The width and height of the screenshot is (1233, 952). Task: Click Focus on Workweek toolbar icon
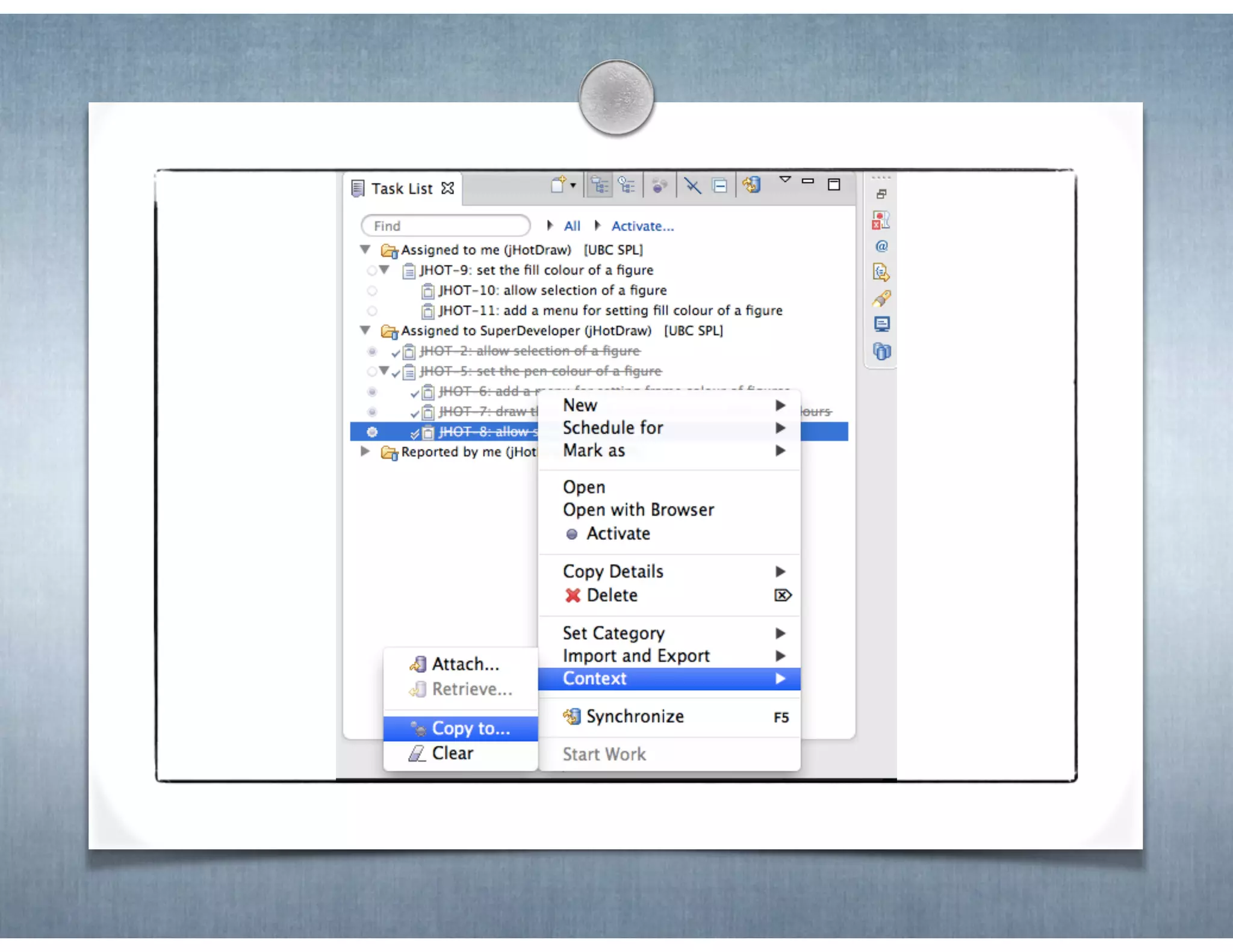660,185
